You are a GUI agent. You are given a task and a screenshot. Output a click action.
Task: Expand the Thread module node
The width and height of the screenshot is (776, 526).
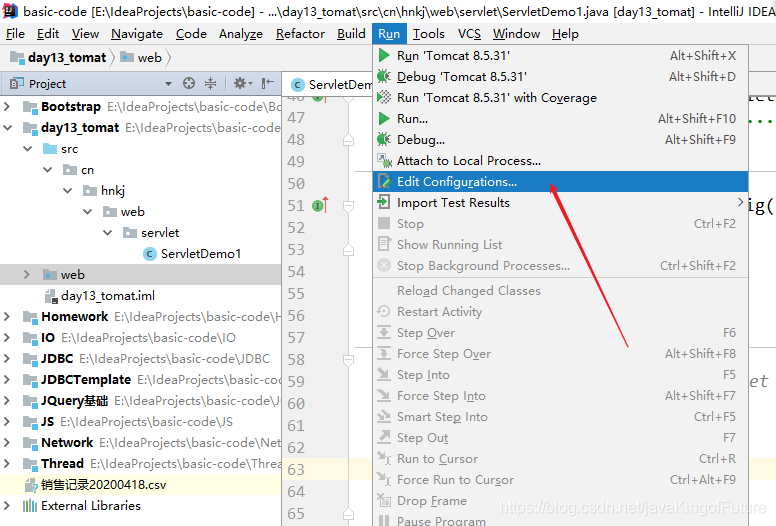point(7,464)
